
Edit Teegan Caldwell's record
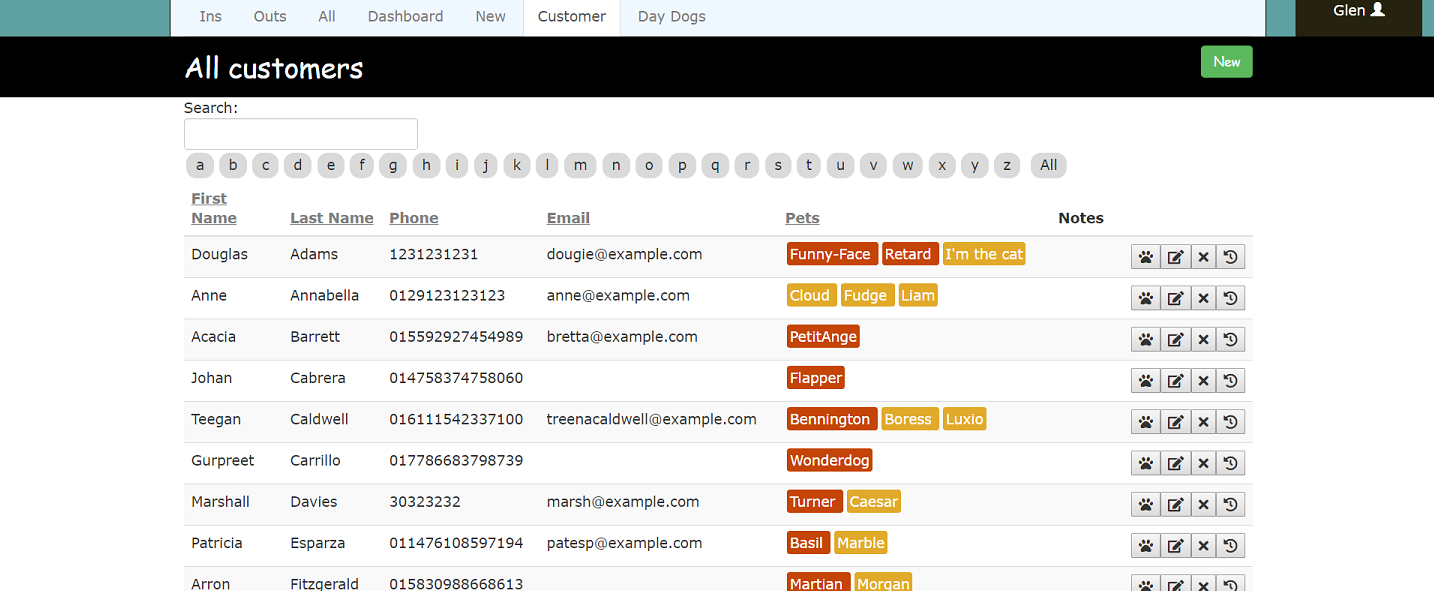tap(1176, 422)
